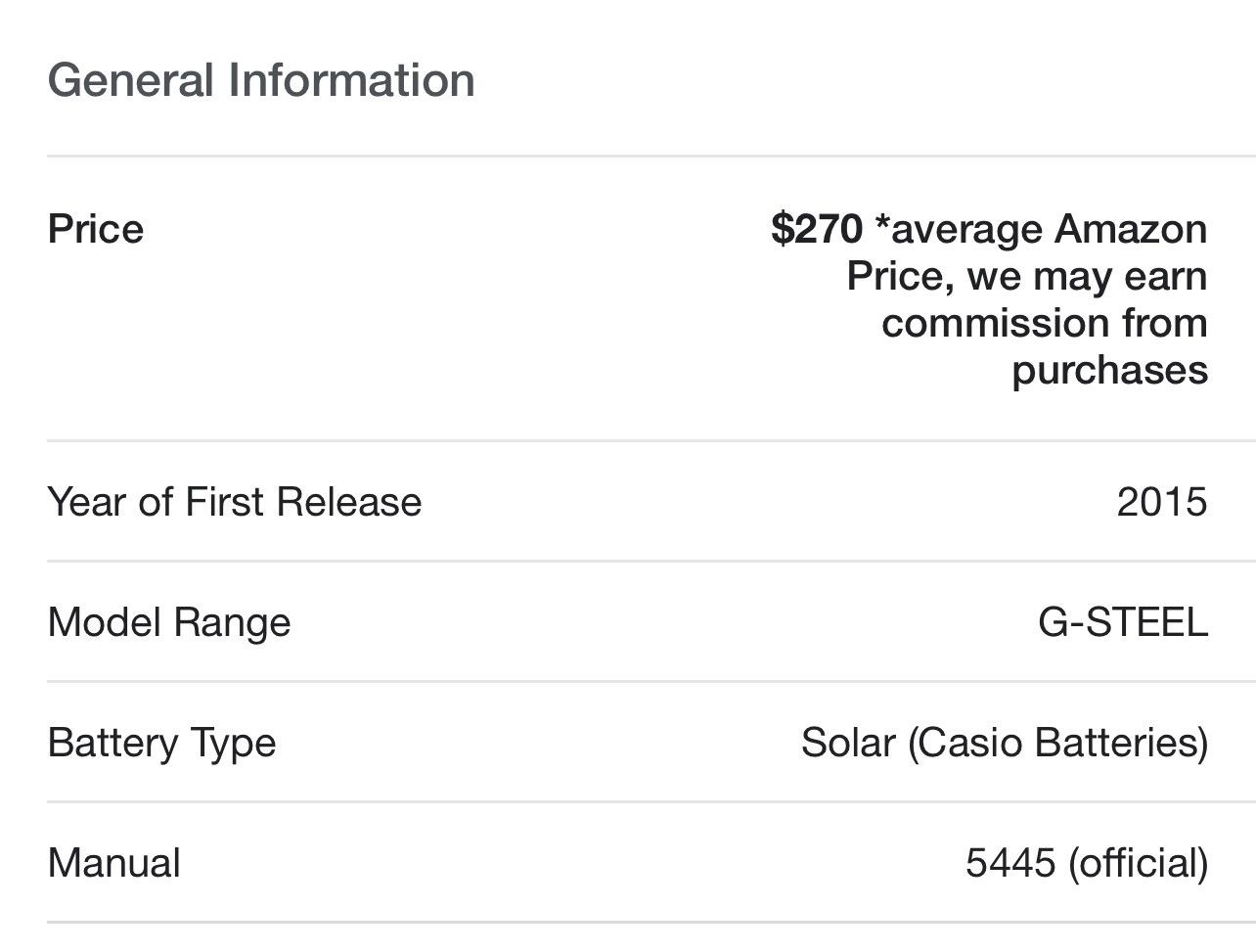This screenshot has height=952, width=1256.
Task: Click the bold Price label
Action: coord(96,229)
